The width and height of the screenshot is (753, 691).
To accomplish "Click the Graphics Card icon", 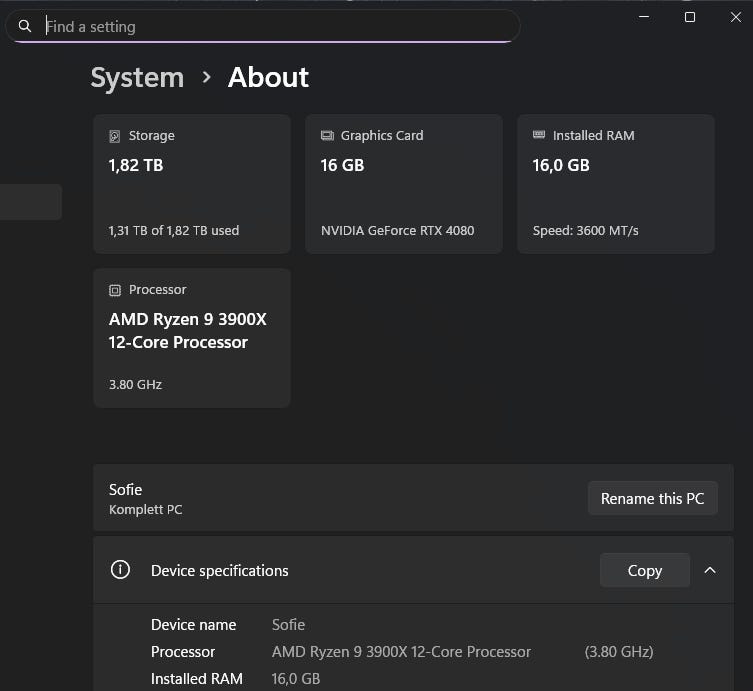I will coord(327,136).
